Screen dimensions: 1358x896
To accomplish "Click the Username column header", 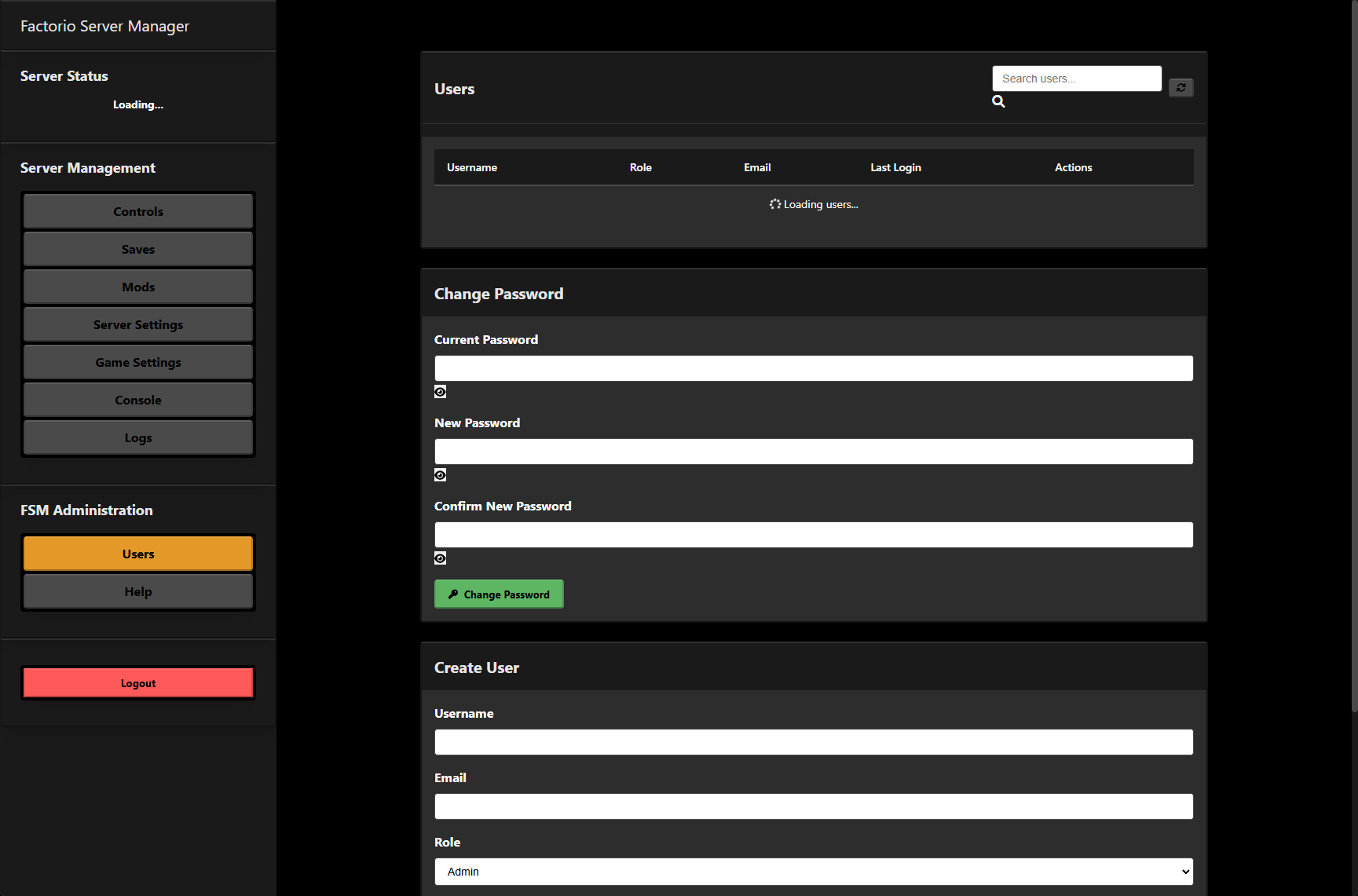I will (x=472, y=167).
